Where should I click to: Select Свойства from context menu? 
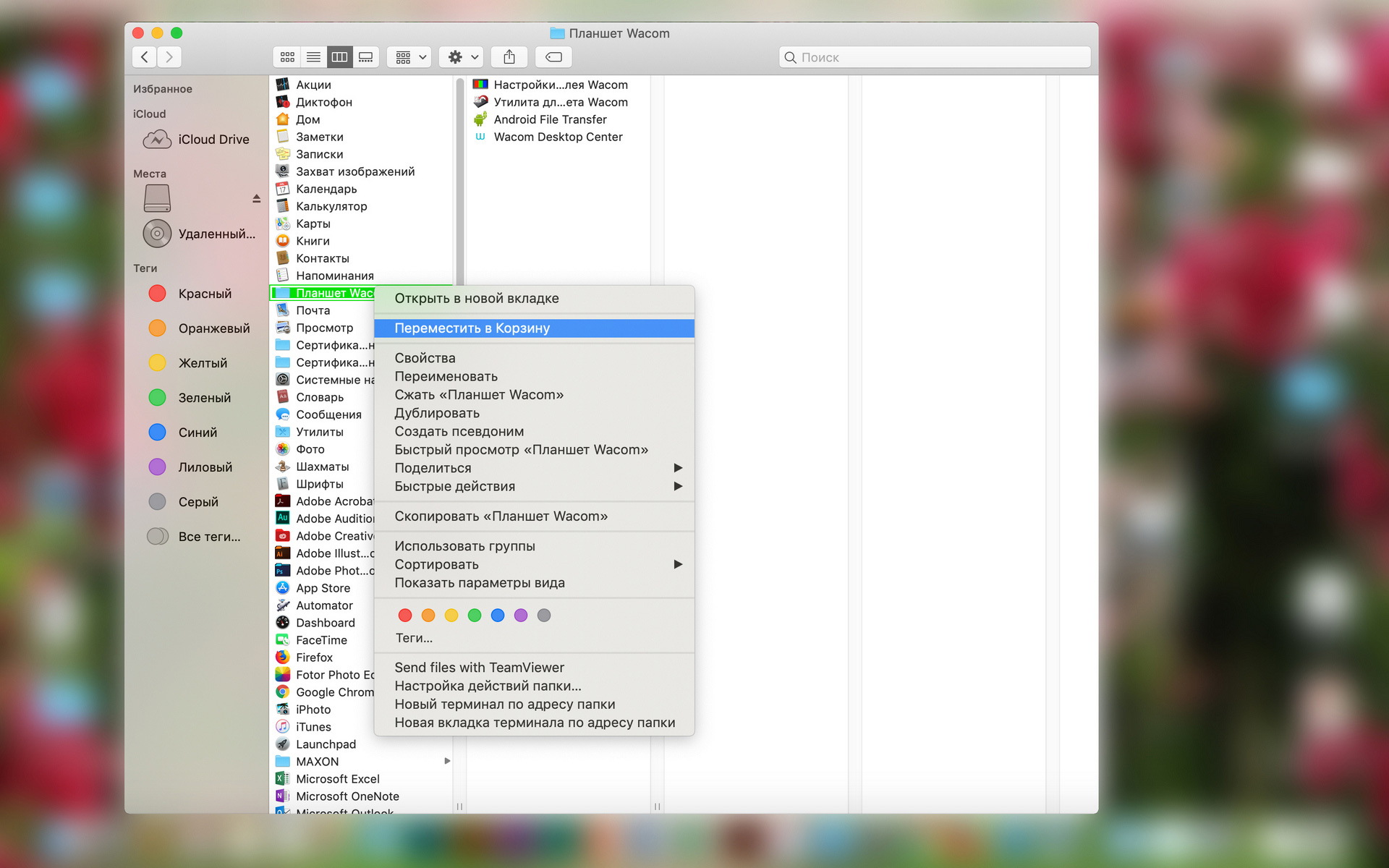point(534,358)
